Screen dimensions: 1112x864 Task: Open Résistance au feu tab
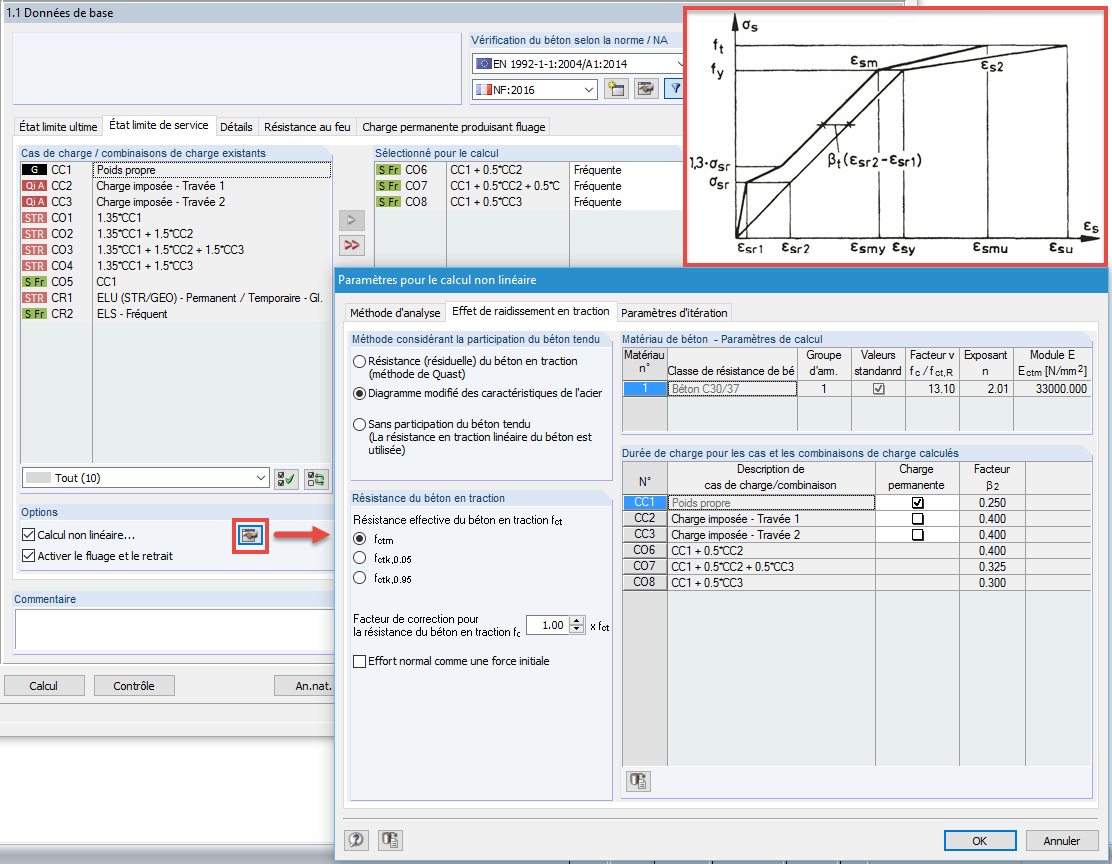point(307,127)
